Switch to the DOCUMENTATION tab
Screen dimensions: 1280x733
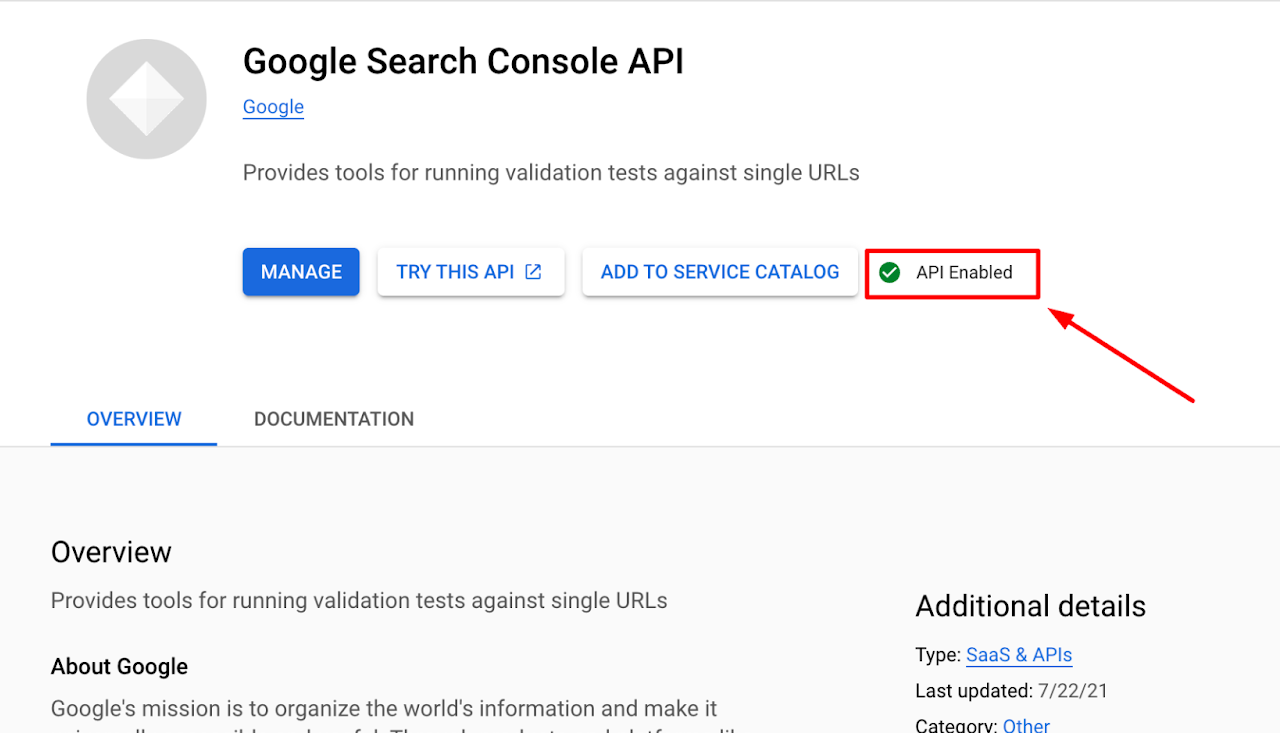[334, 419]
